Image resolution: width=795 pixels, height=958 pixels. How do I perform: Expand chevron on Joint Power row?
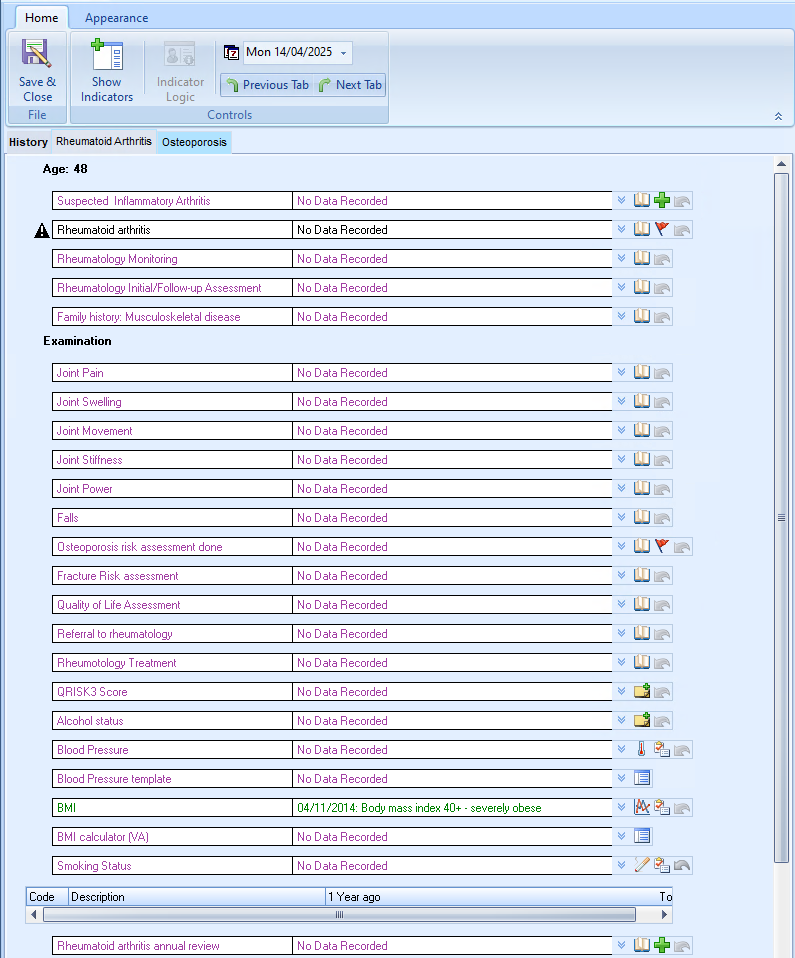click(621, 489)
